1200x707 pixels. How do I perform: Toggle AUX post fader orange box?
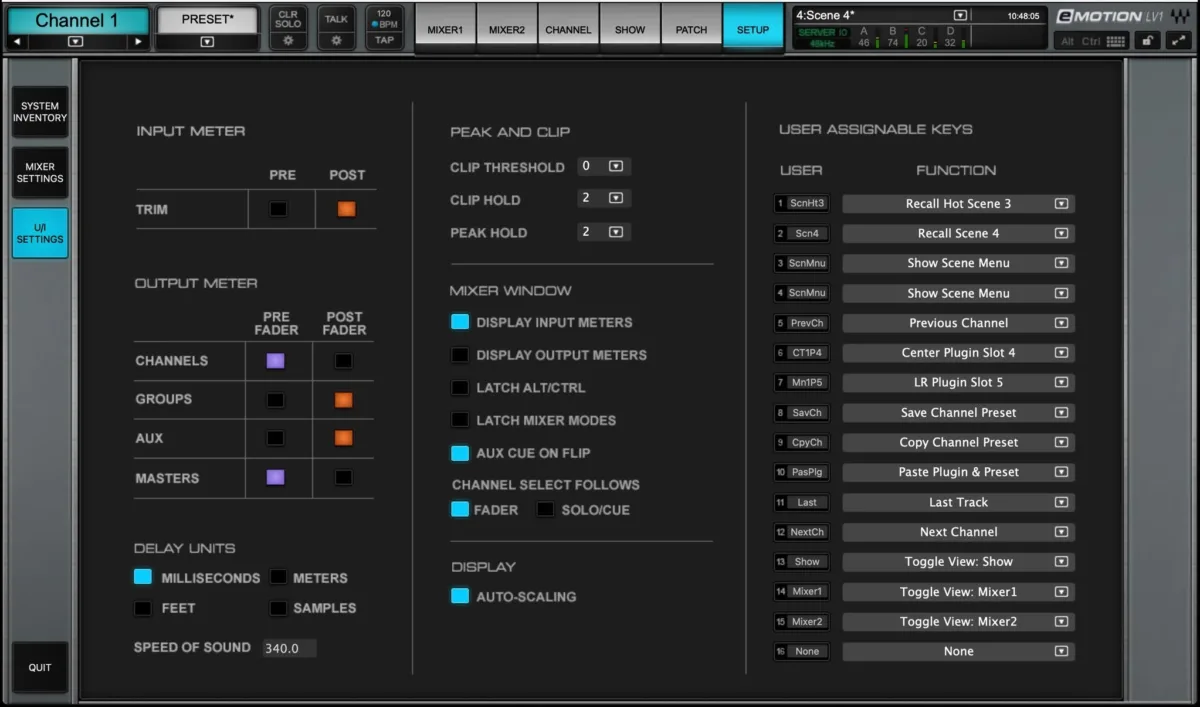tap(343, 438)
